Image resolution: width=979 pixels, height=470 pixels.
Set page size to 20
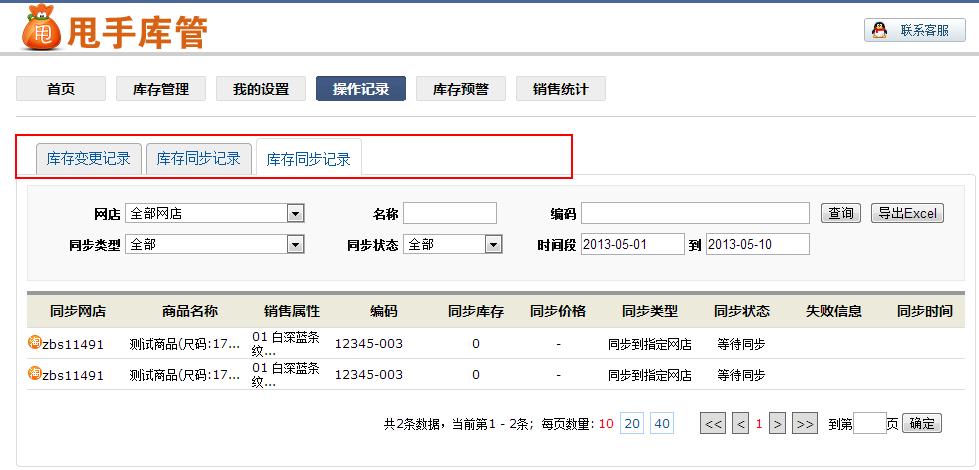[x=632, y=424]
